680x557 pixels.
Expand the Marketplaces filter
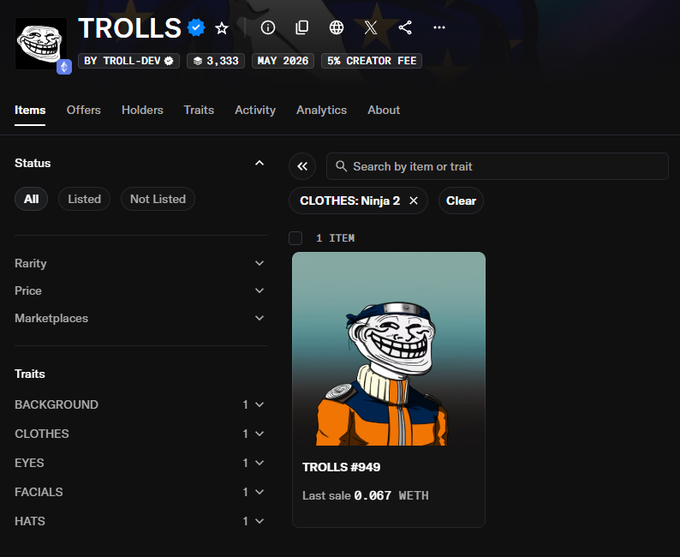(x=141, y=318)
